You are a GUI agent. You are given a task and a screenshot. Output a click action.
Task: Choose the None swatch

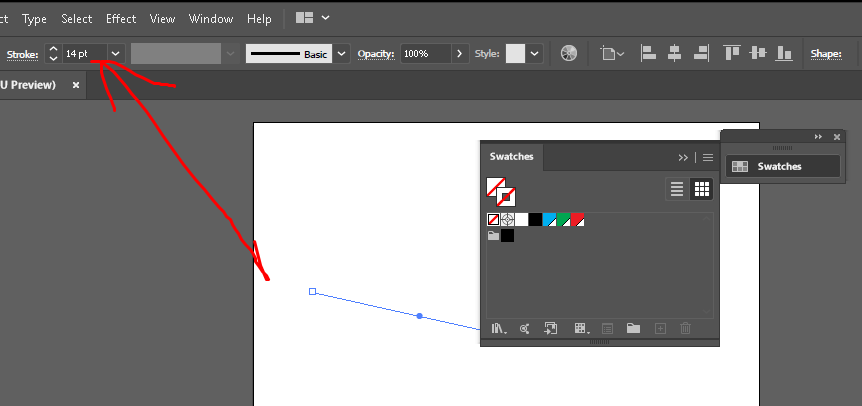coord(494,220)
